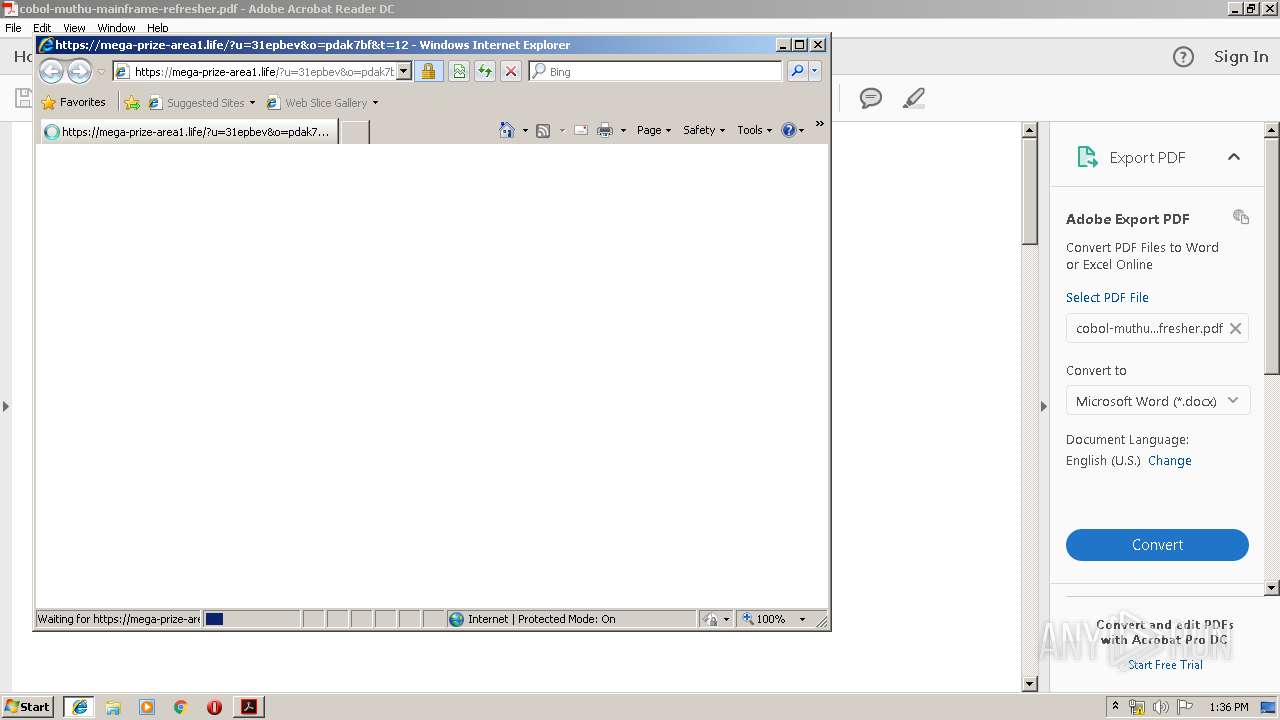The image size is (1280, 720).
Task: Open Acrobat Help menu
Action: 158,28
